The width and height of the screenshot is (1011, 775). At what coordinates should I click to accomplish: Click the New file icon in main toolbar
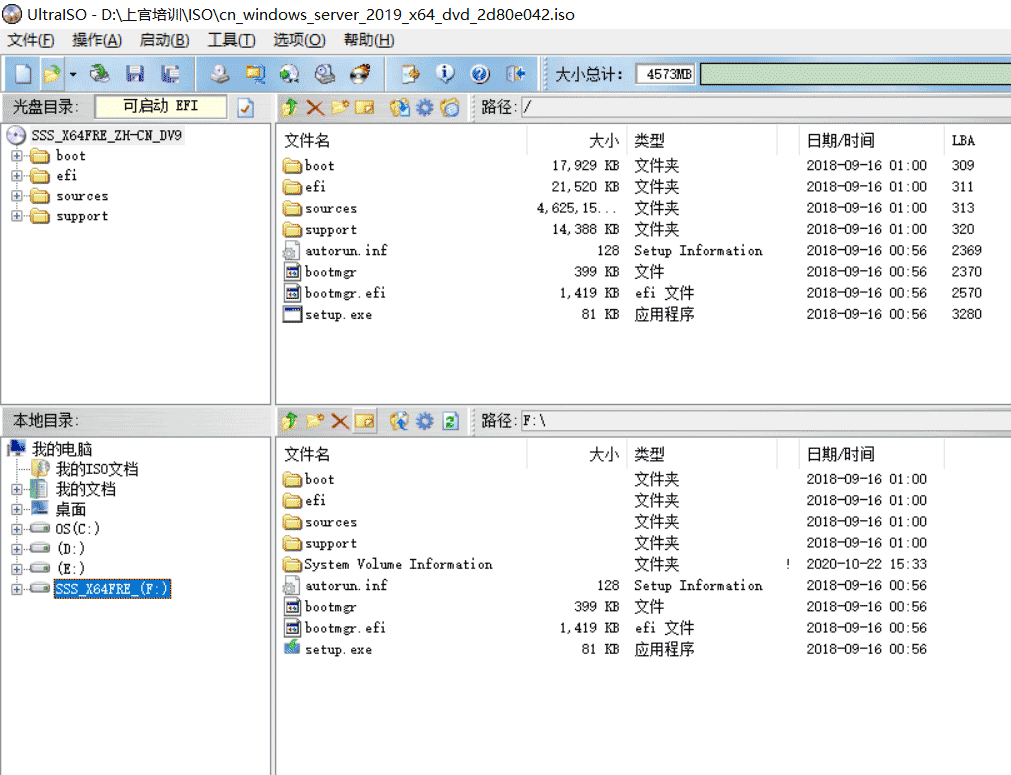[22, 74]
